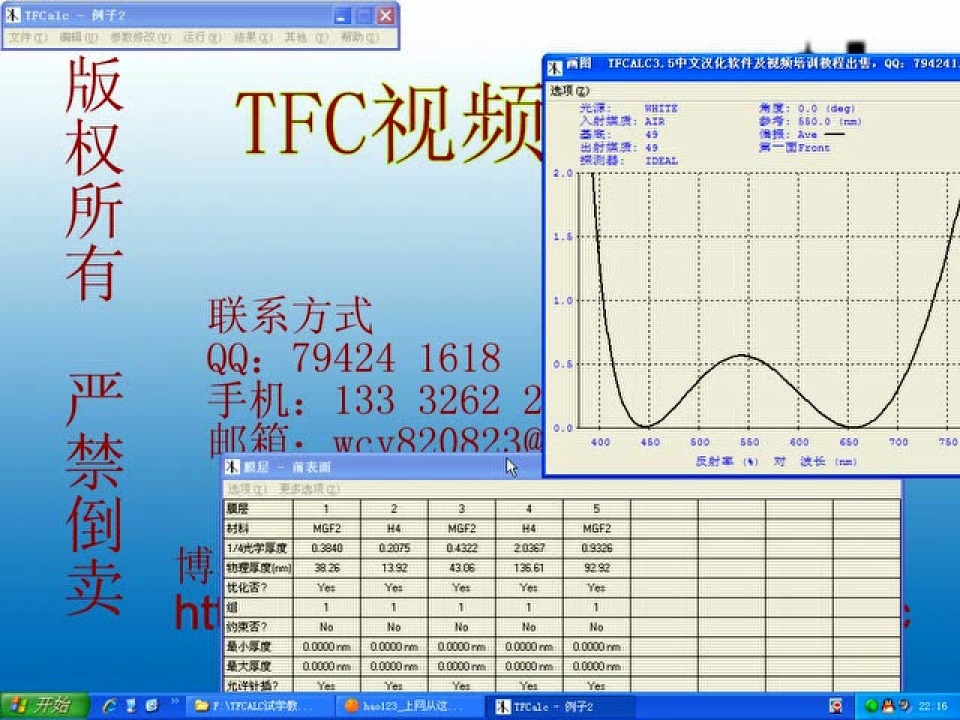Image resolution: width=960 pixels, height=720 pixels.
Task: Click the taskbar clock 22:16
Action: 933,707
